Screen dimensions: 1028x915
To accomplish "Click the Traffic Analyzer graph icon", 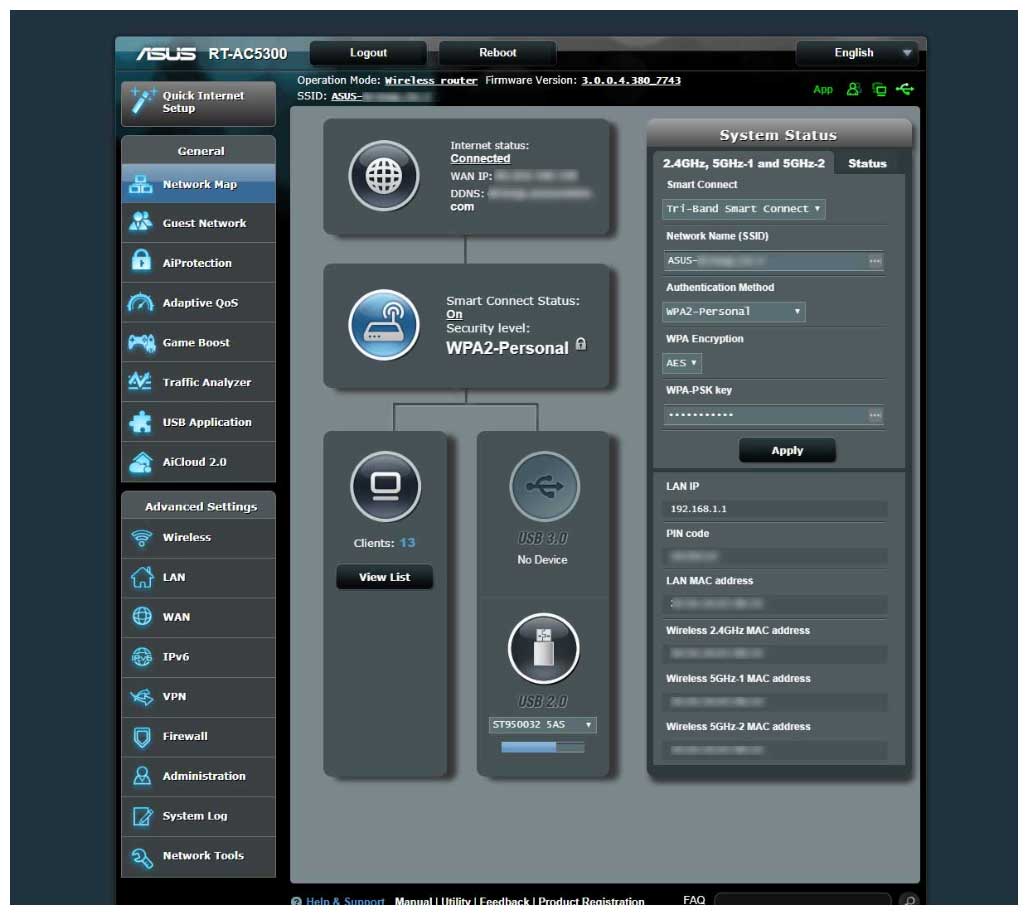I will coord(141,381).
